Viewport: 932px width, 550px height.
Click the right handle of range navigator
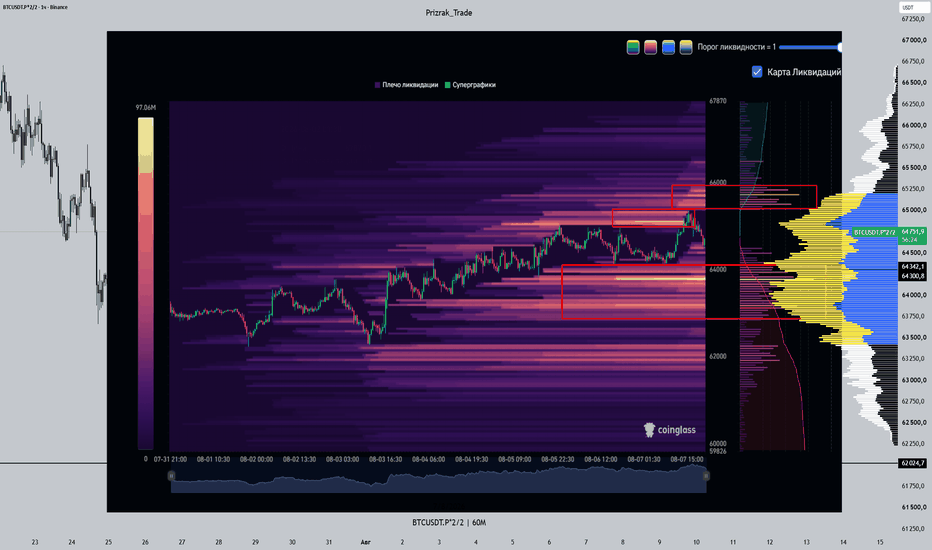click(706, 476)
